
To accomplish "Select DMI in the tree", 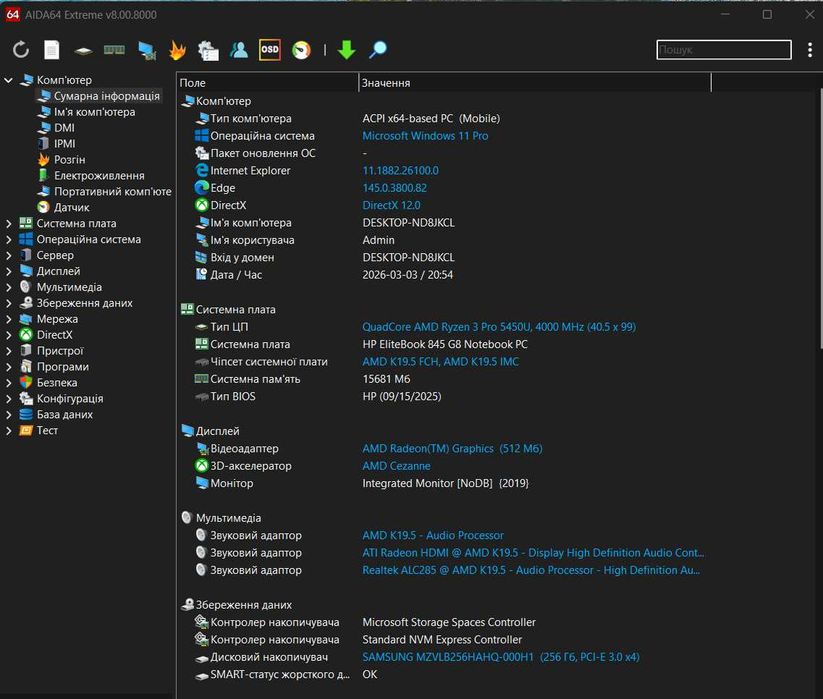I will click(x=64, y=128).
